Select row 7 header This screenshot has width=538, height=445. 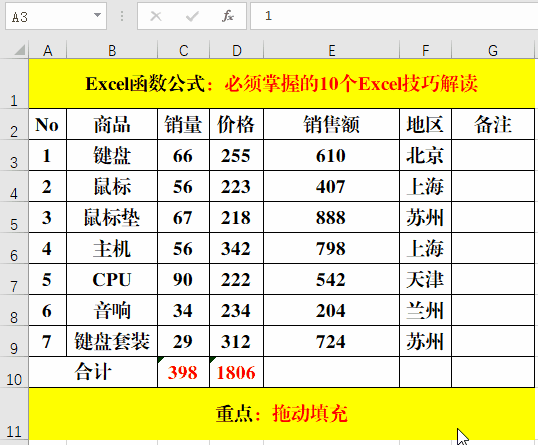pos(14,279)
